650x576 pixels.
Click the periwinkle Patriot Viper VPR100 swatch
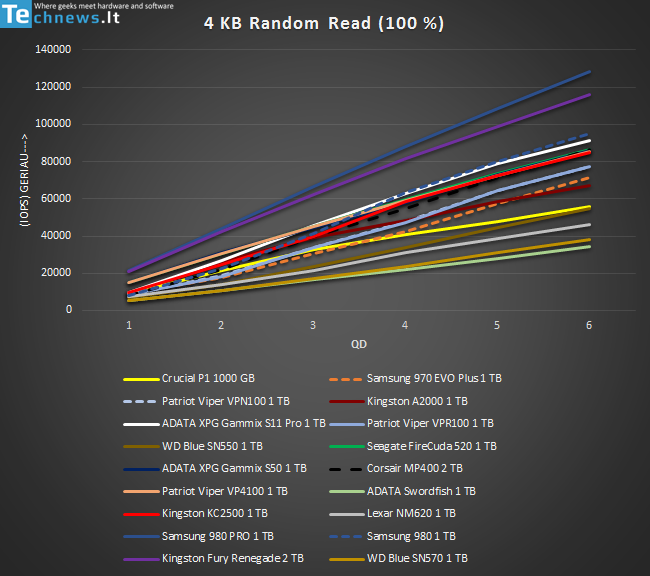click(x=347, y=424)
